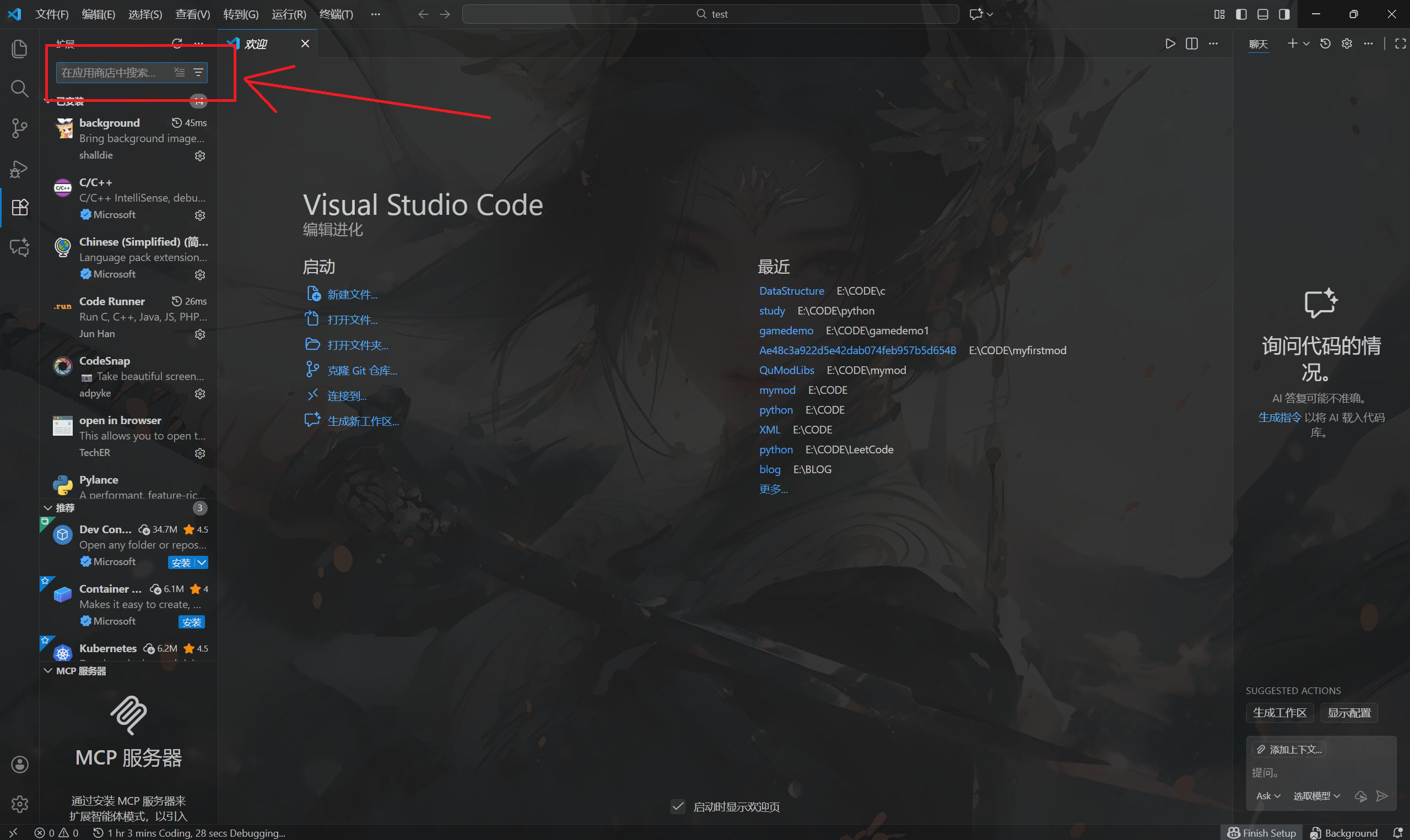
Task: Refresh the extensions list
Action: [177, 43]
